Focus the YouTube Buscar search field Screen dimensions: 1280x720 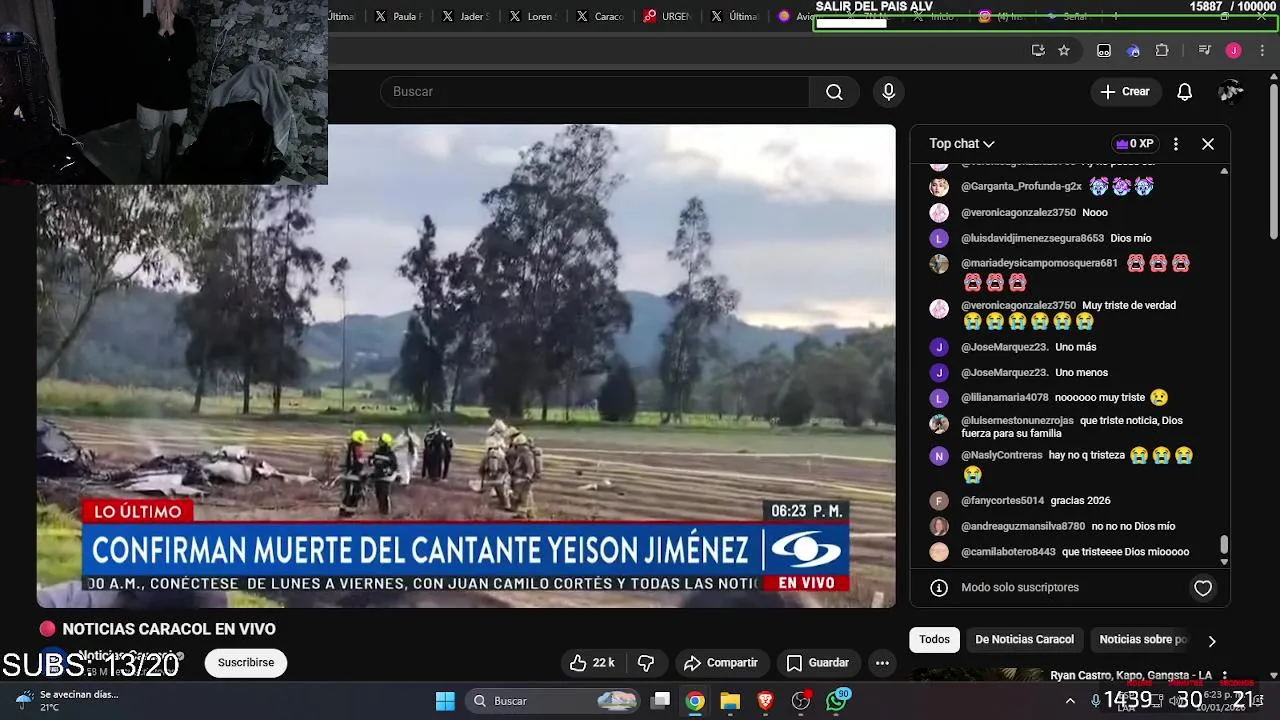click(x=594, y=92)
